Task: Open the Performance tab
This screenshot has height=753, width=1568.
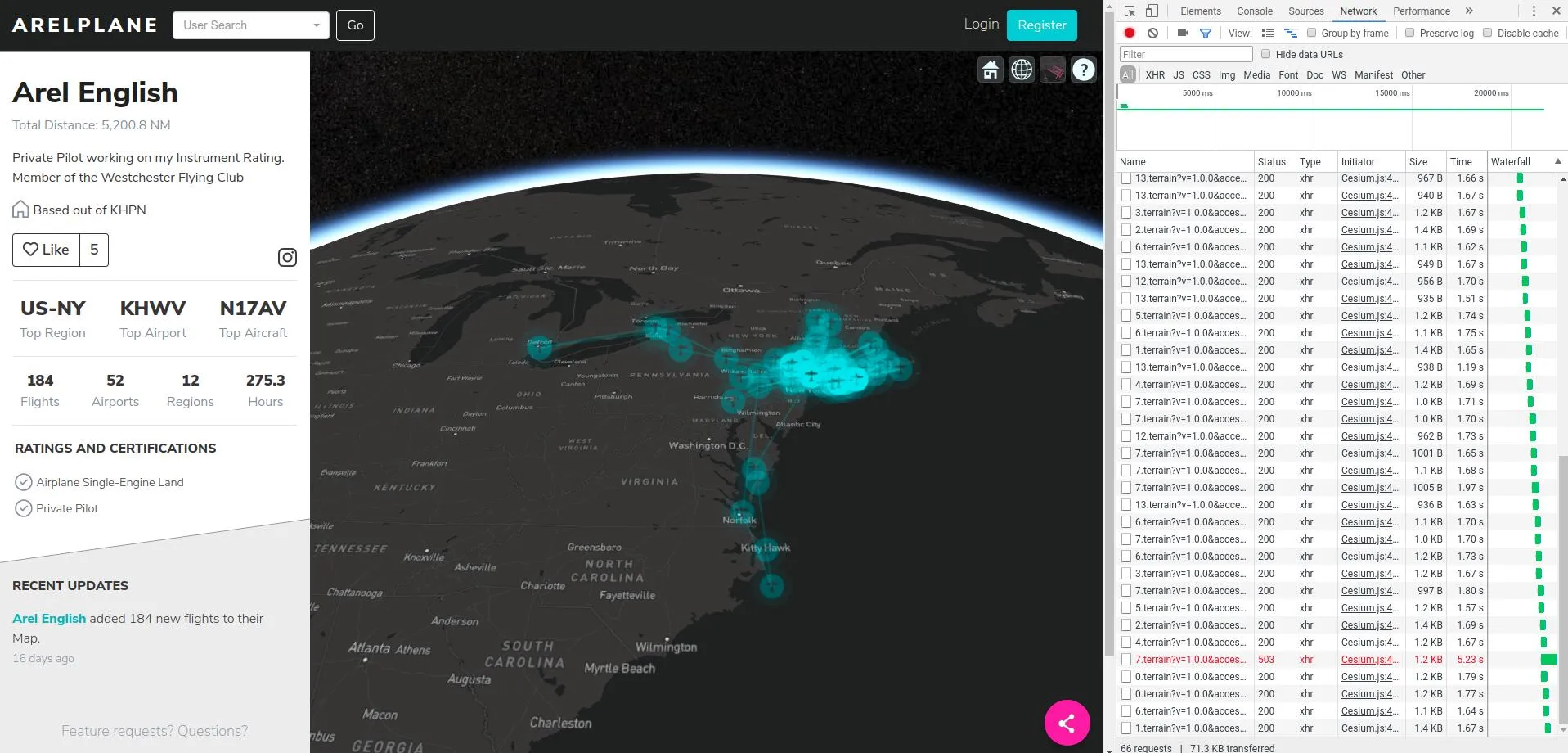Action: (1422, 11)
